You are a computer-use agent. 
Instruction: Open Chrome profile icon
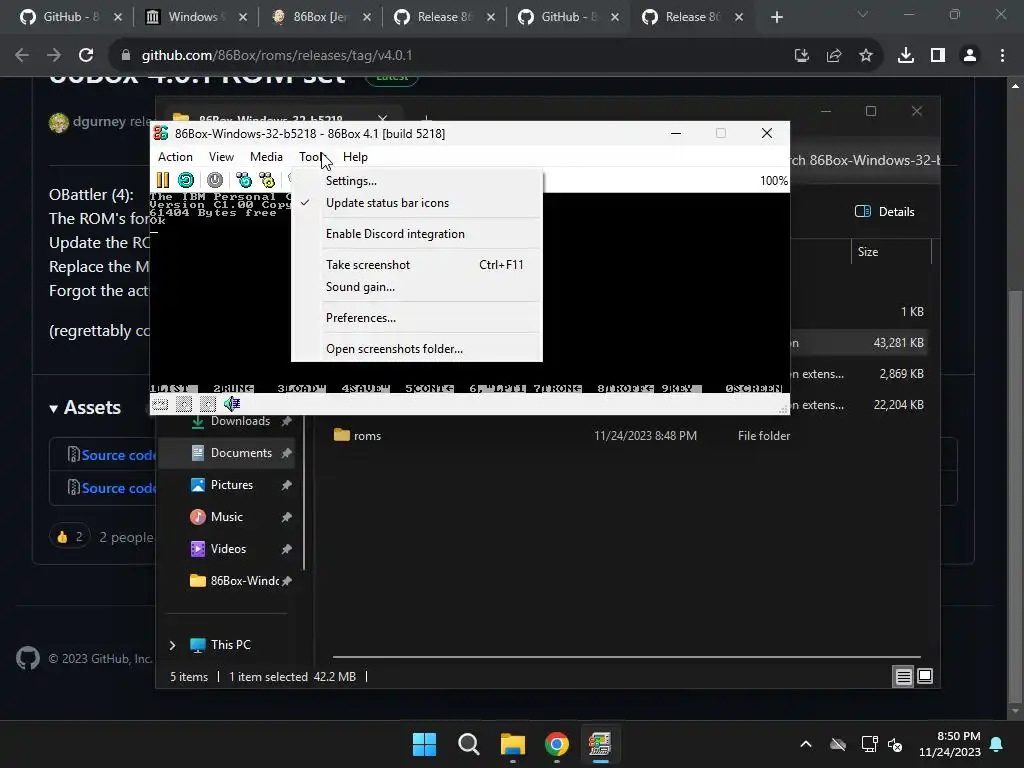[x=970, y=56]
